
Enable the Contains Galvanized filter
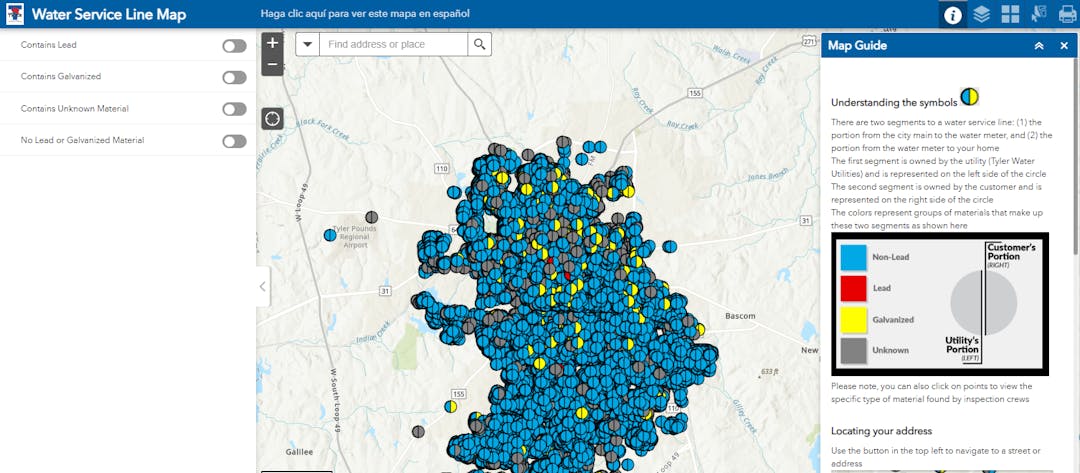click(234, 77)
